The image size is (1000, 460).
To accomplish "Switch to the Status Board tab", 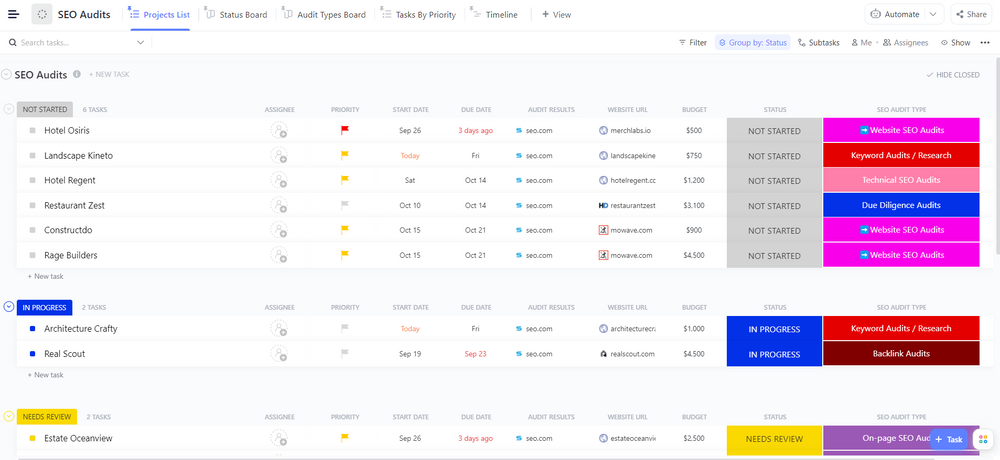I will 236,15.
